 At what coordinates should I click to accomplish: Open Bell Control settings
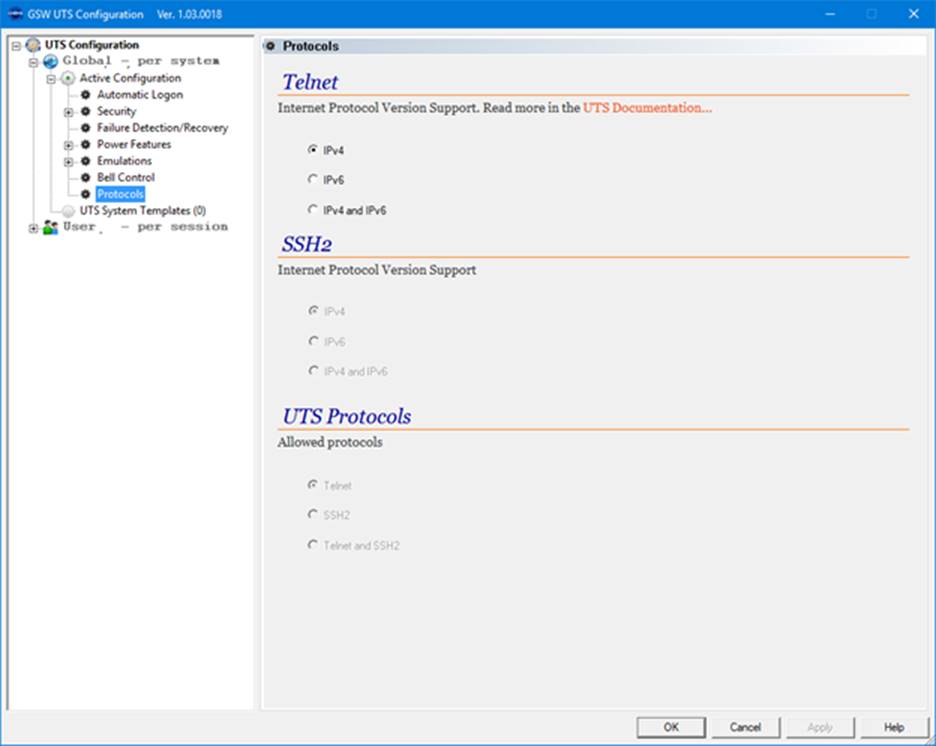point(126,177)
